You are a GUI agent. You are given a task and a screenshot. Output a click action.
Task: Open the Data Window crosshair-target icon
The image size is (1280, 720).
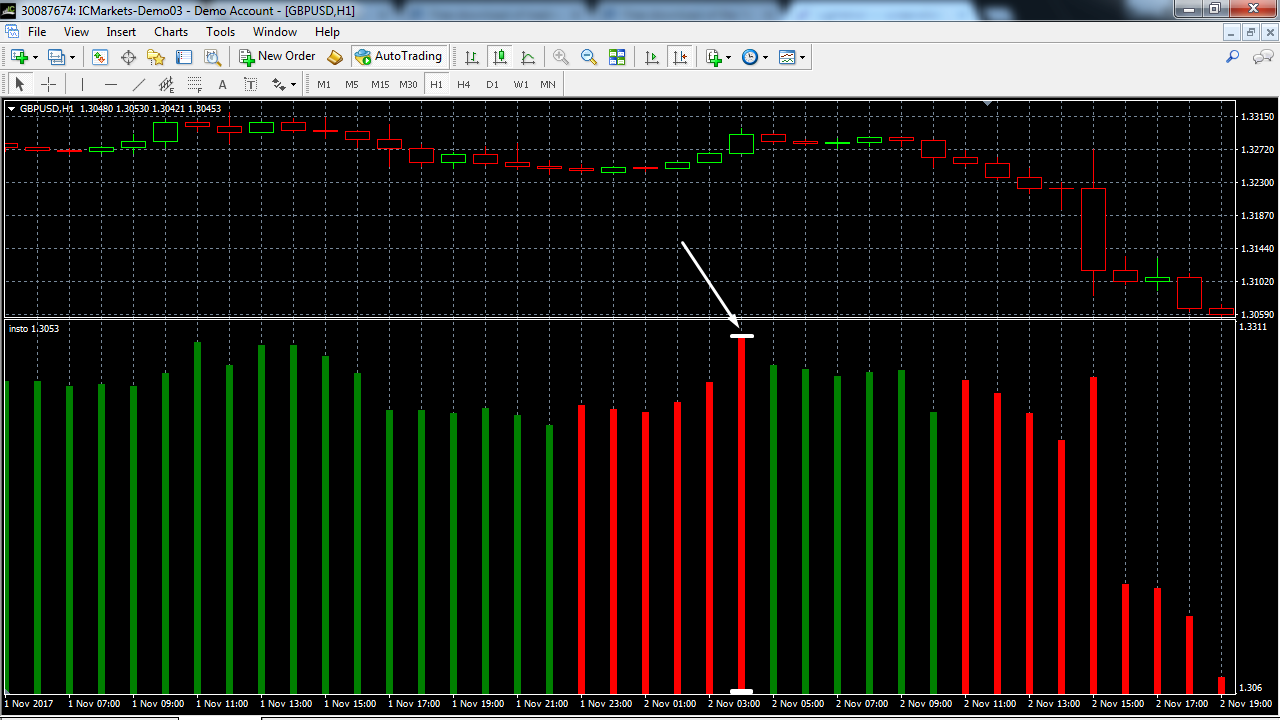point(128,57)
